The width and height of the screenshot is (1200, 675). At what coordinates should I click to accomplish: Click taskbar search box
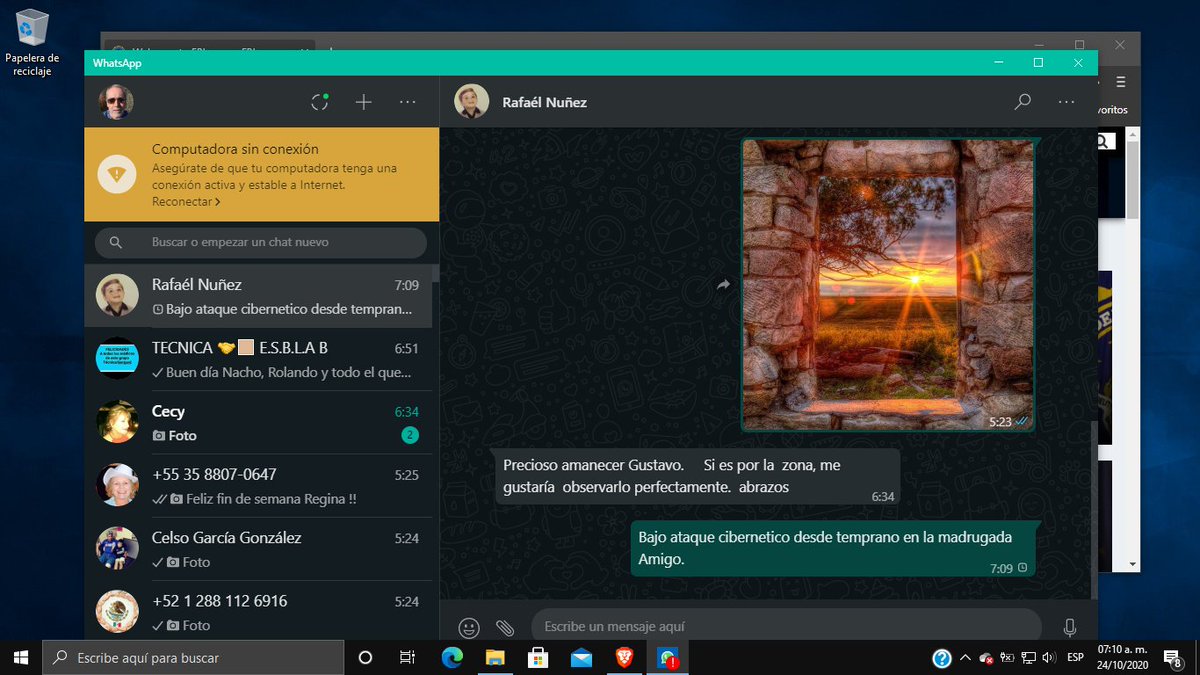click(x=192, y=657)
